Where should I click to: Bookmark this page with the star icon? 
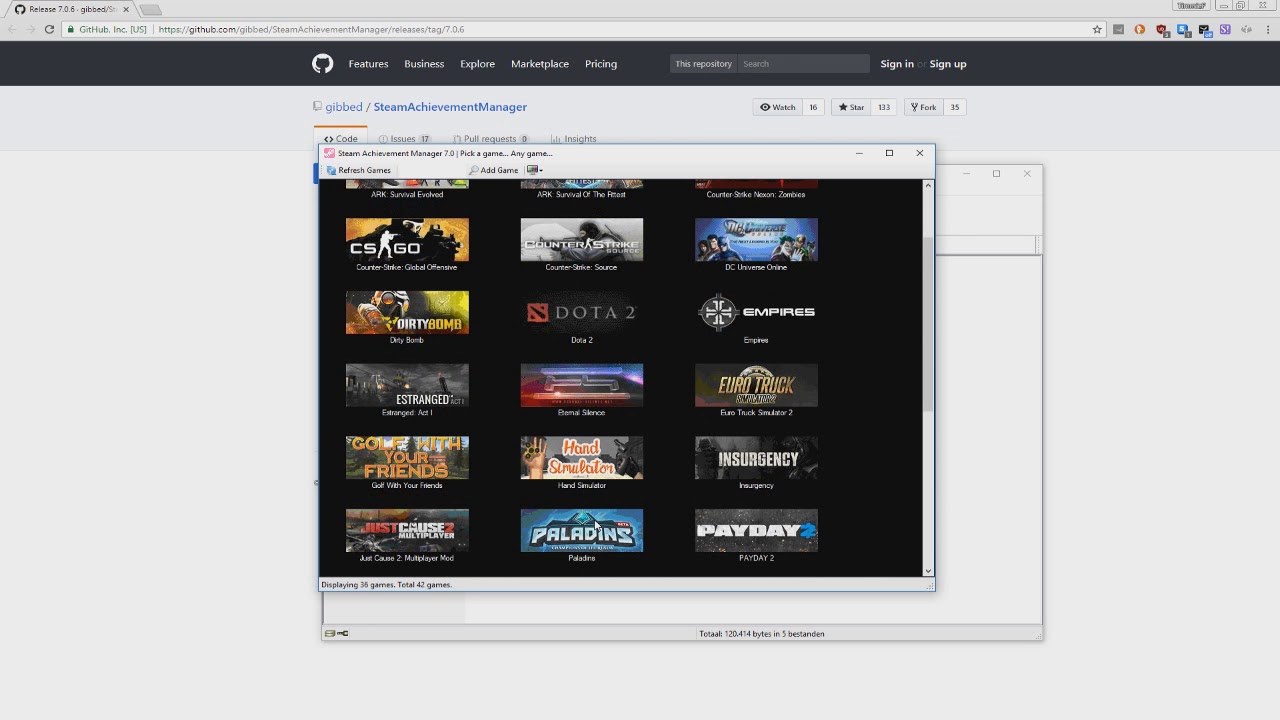tap(1097, 29)
